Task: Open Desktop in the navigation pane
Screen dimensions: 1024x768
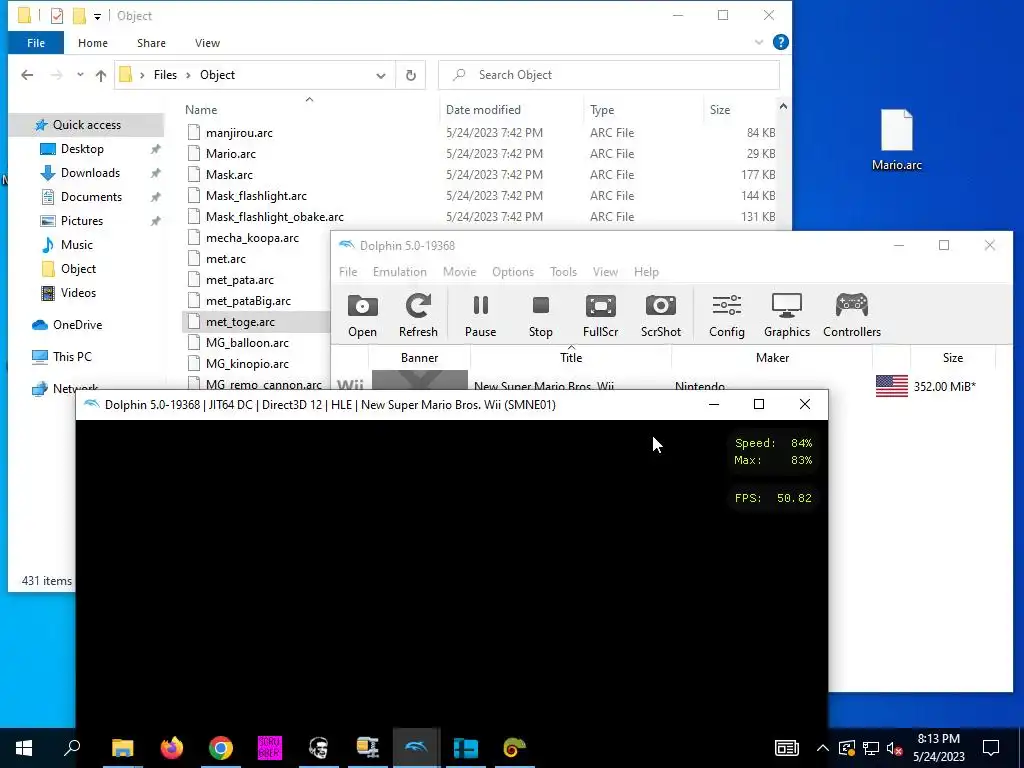Action: click(x=82, y=149)
